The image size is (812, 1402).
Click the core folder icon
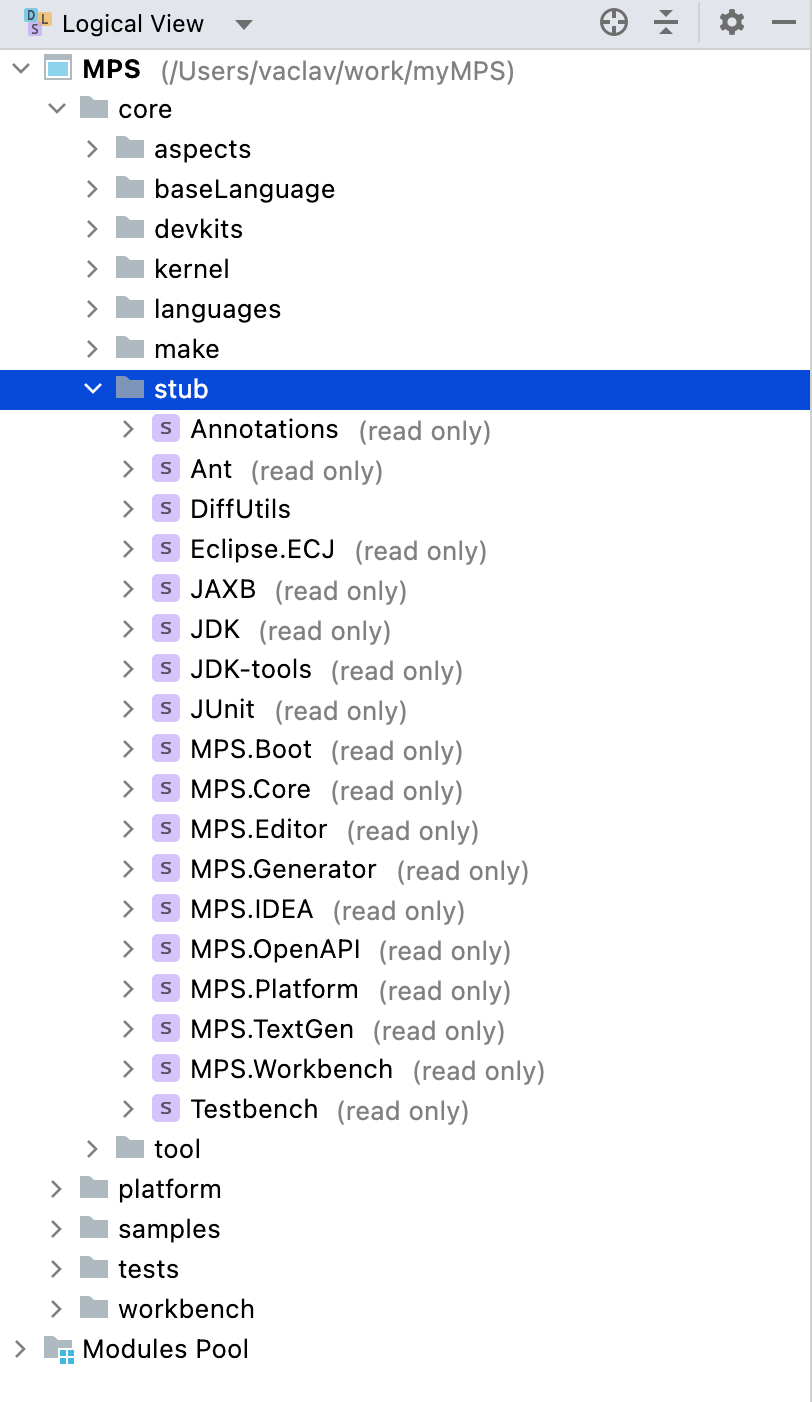95,108
